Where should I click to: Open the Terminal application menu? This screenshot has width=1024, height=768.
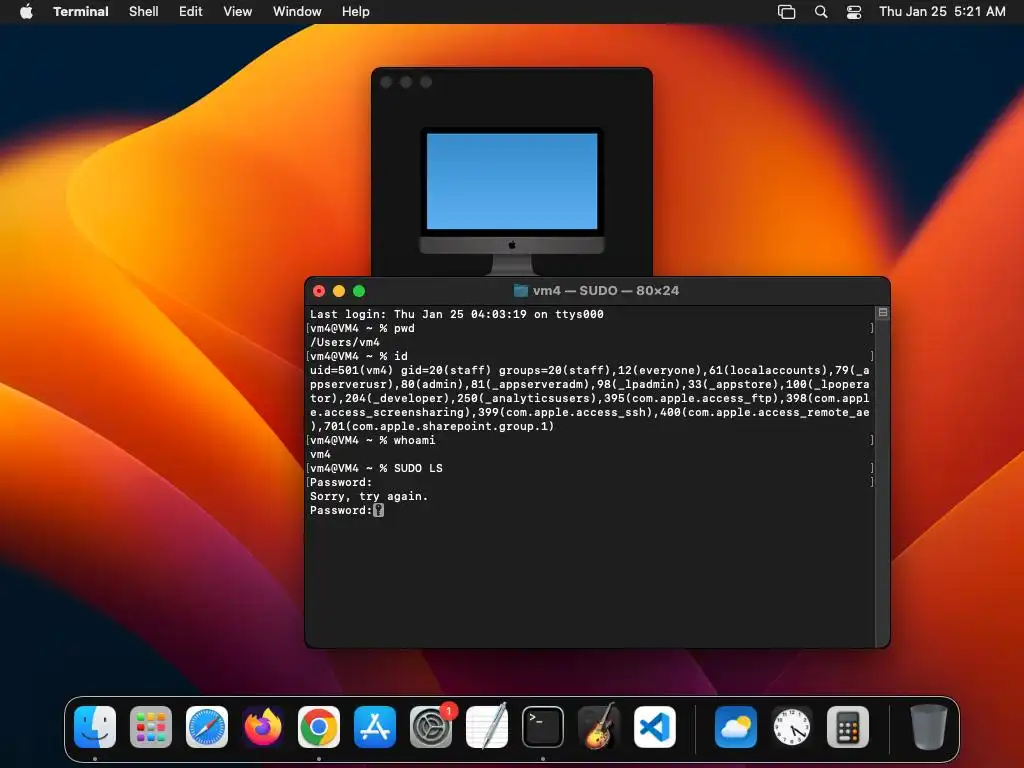click(x=80, y=11)
